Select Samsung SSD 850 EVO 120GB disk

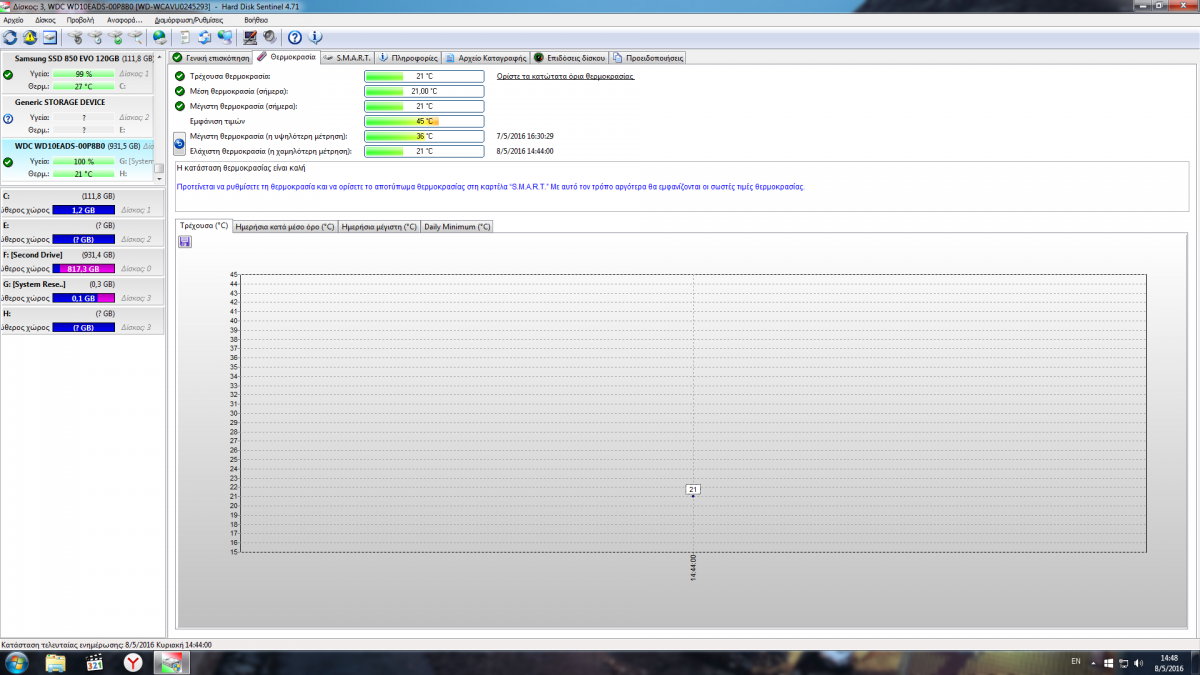pyautogui.click(x=77, y=72)
